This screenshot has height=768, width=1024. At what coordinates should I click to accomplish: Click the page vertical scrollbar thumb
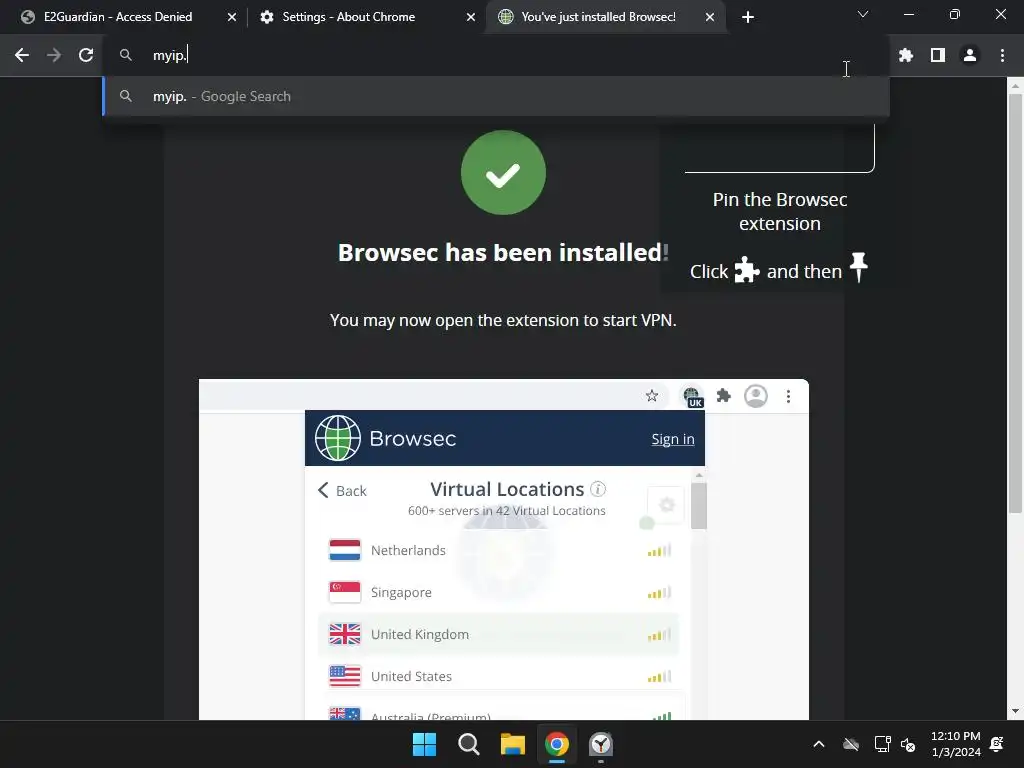pyautogui.click(x=1015, y=304)
